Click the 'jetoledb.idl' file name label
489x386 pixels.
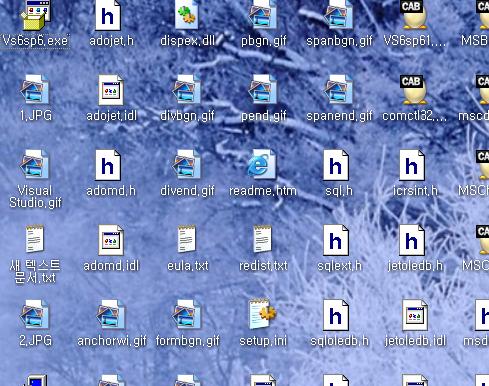(x=415, y=341)
